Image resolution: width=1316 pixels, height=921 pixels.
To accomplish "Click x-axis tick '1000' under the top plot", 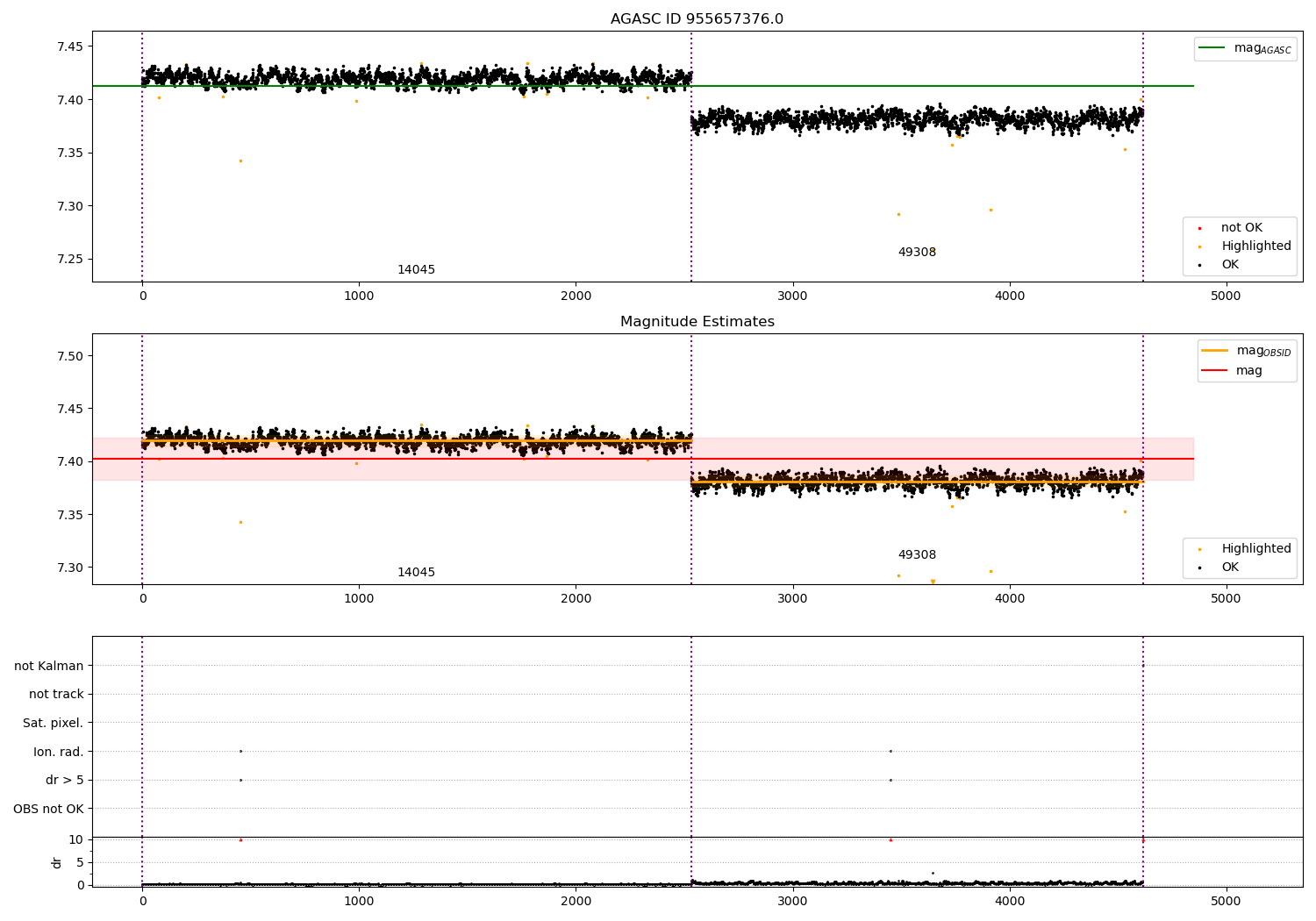I will click(359, 296).
